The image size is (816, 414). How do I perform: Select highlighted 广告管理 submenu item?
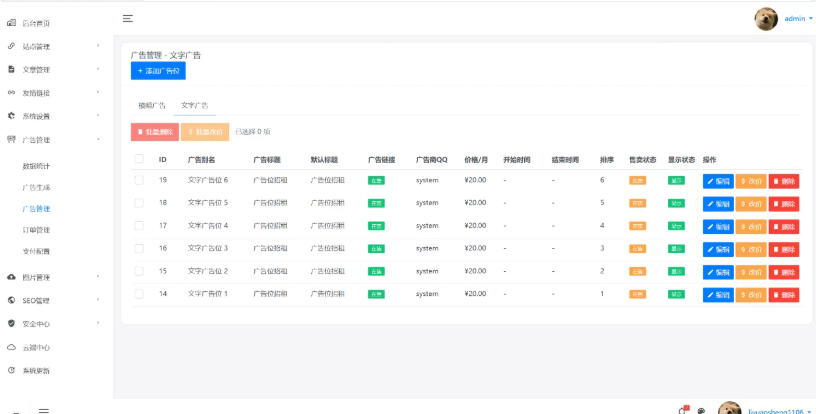[36, 209]
